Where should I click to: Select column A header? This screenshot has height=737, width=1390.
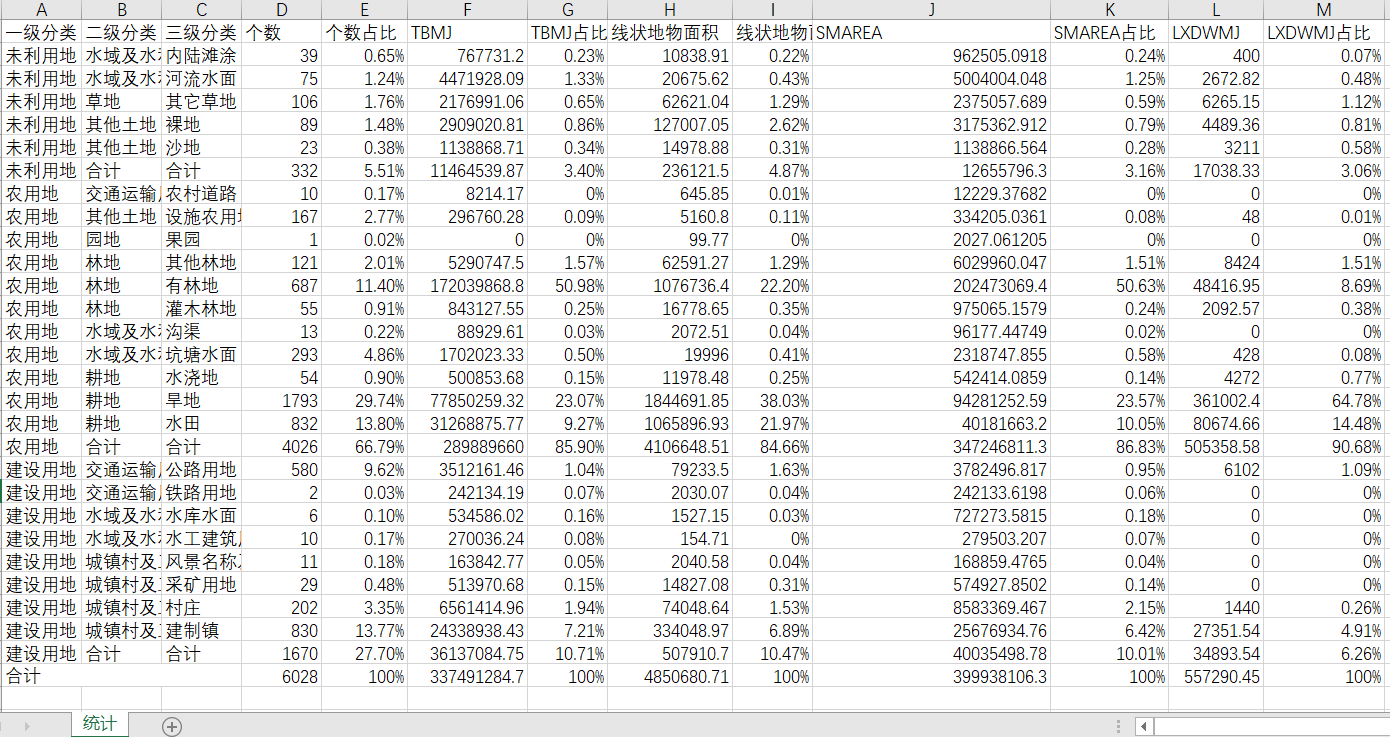click(x=41, y=10)
